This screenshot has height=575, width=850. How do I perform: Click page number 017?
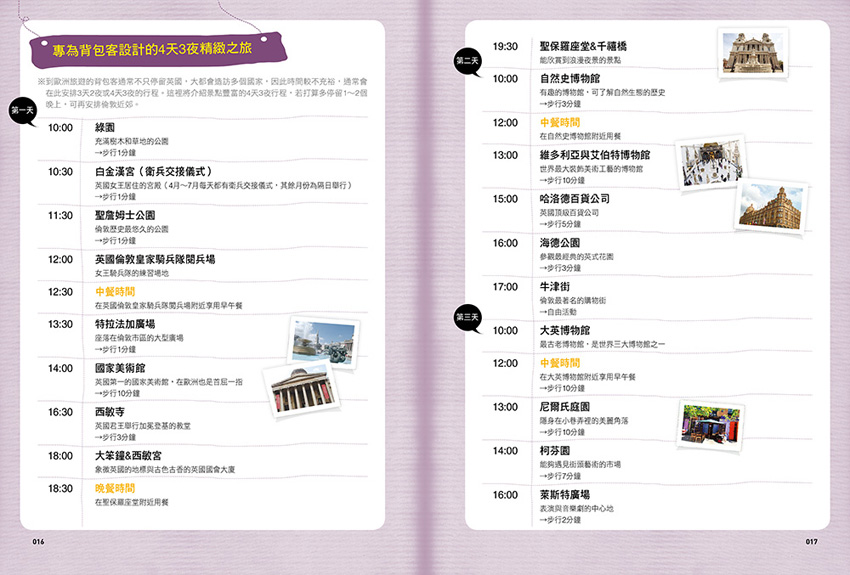click(x=811, y=542)
